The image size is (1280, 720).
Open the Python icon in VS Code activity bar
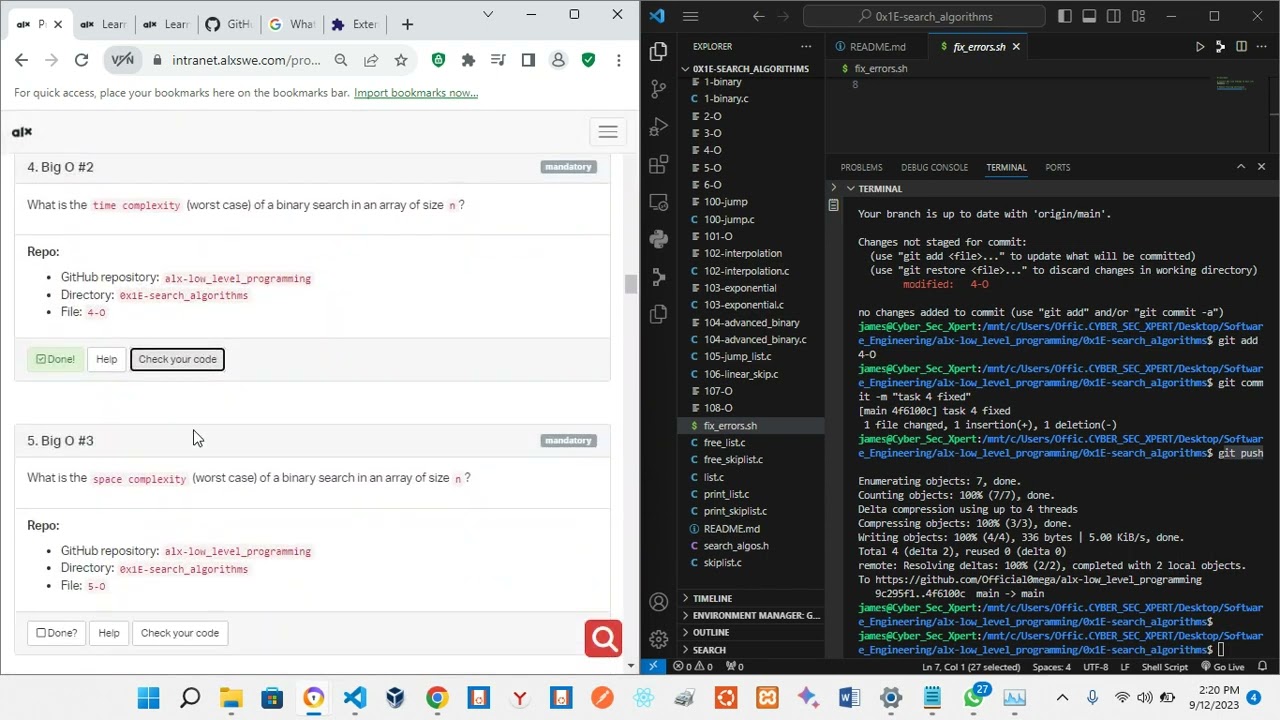tap(658, 239)
